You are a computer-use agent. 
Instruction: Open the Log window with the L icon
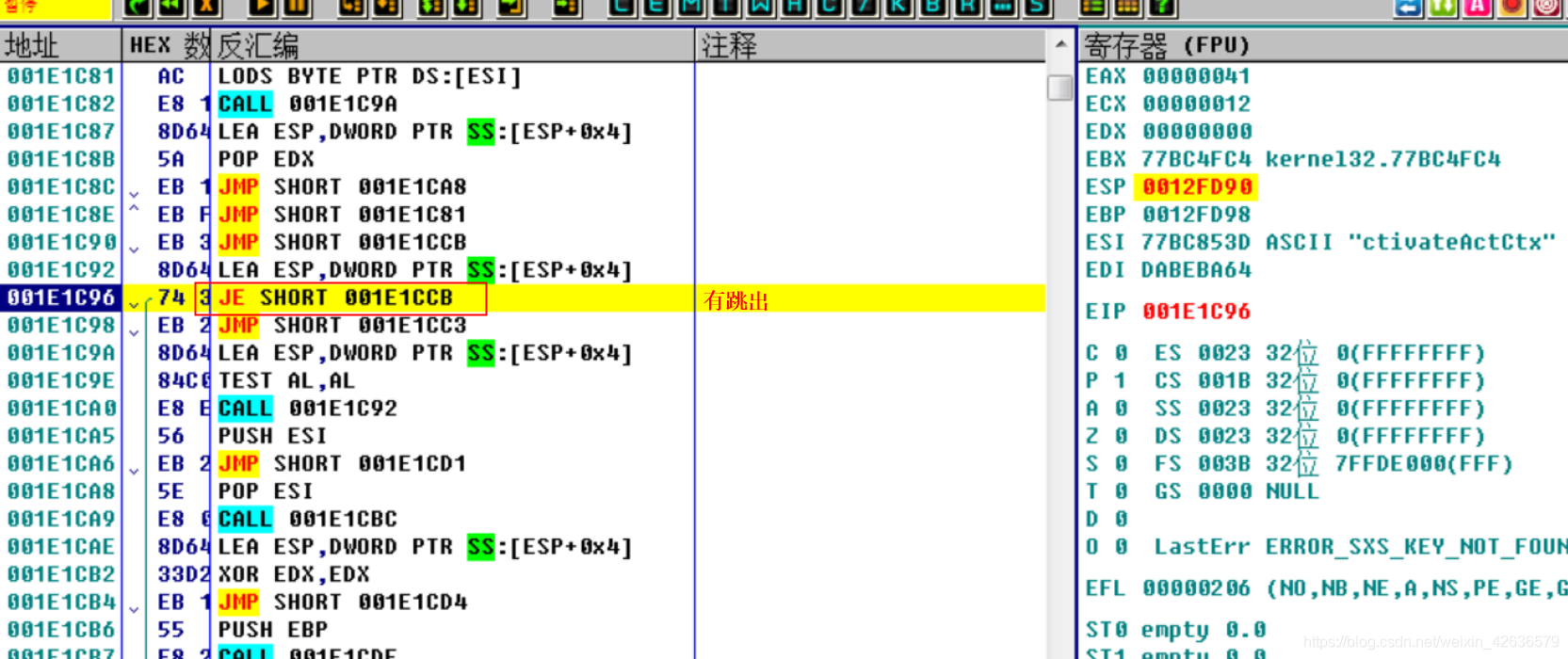[x=622, y=8]
